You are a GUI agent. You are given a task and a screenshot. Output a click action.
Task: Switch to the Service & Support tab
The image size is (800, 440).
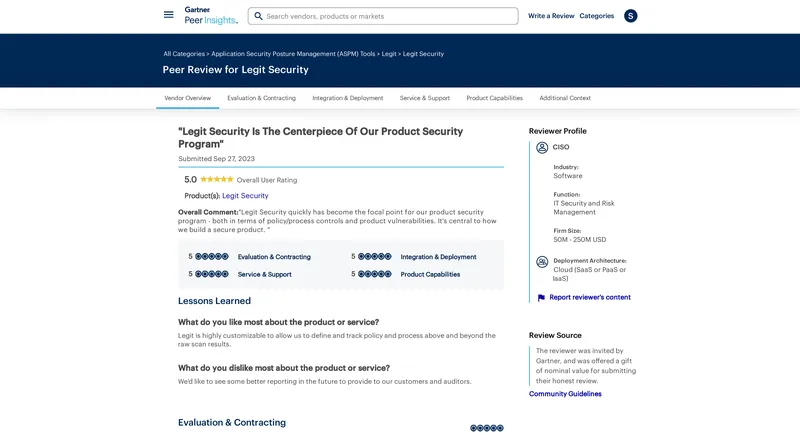[425, 98]
